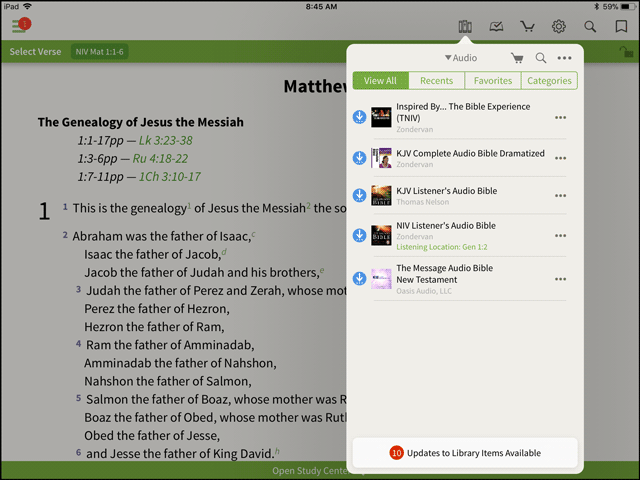640x480 pixels.
Task: Tap the Bluetooth icon in status bar
Action: 596,7
